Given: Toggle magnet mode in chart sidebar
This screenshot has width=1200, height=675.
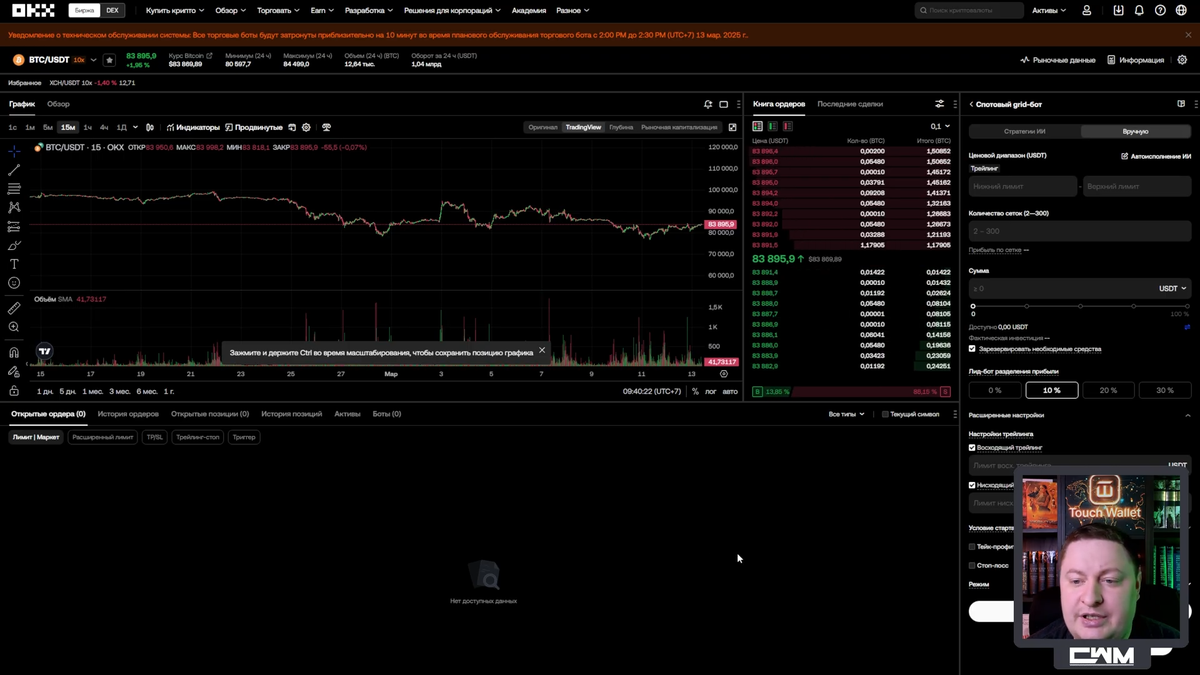Looking at the screenshot, I should 14,352.
